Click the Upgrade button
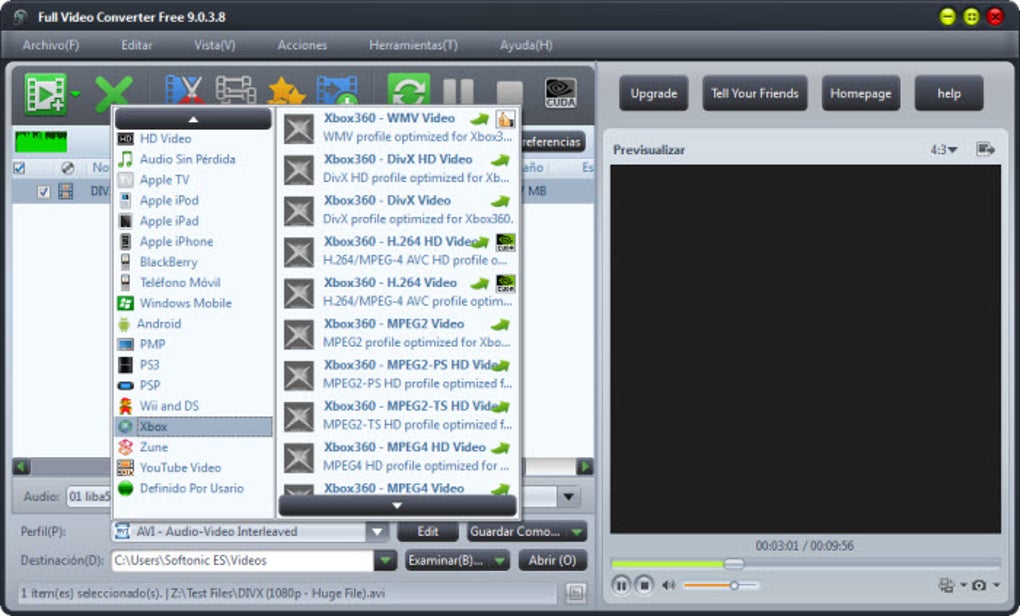Viewport: 1020px width, 616px height. (x=654, y=92)
